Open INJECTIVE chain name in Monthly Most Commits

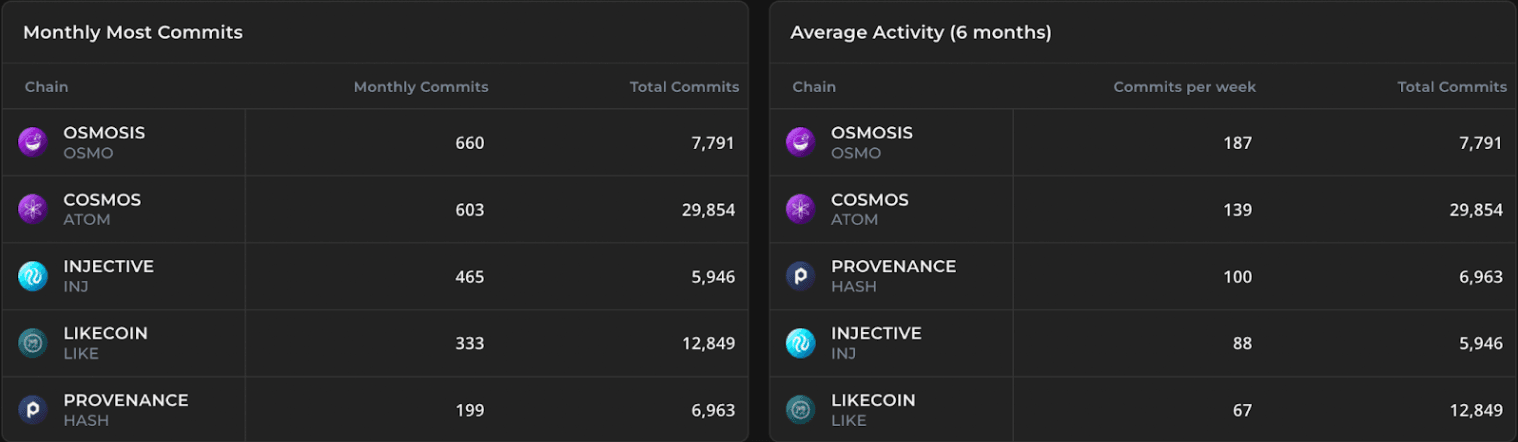pyautogui.click(x=108, y=267)
